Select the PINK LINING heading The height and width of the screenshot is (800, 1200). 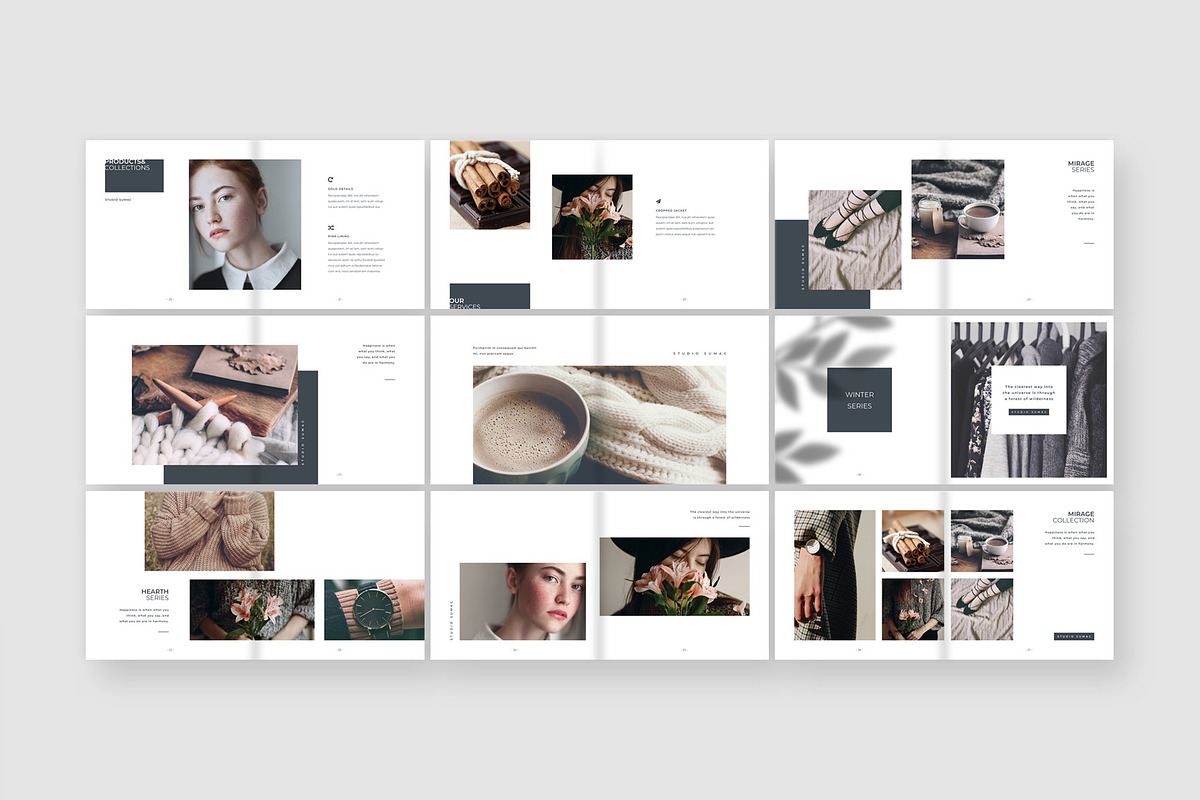point(338,237)
